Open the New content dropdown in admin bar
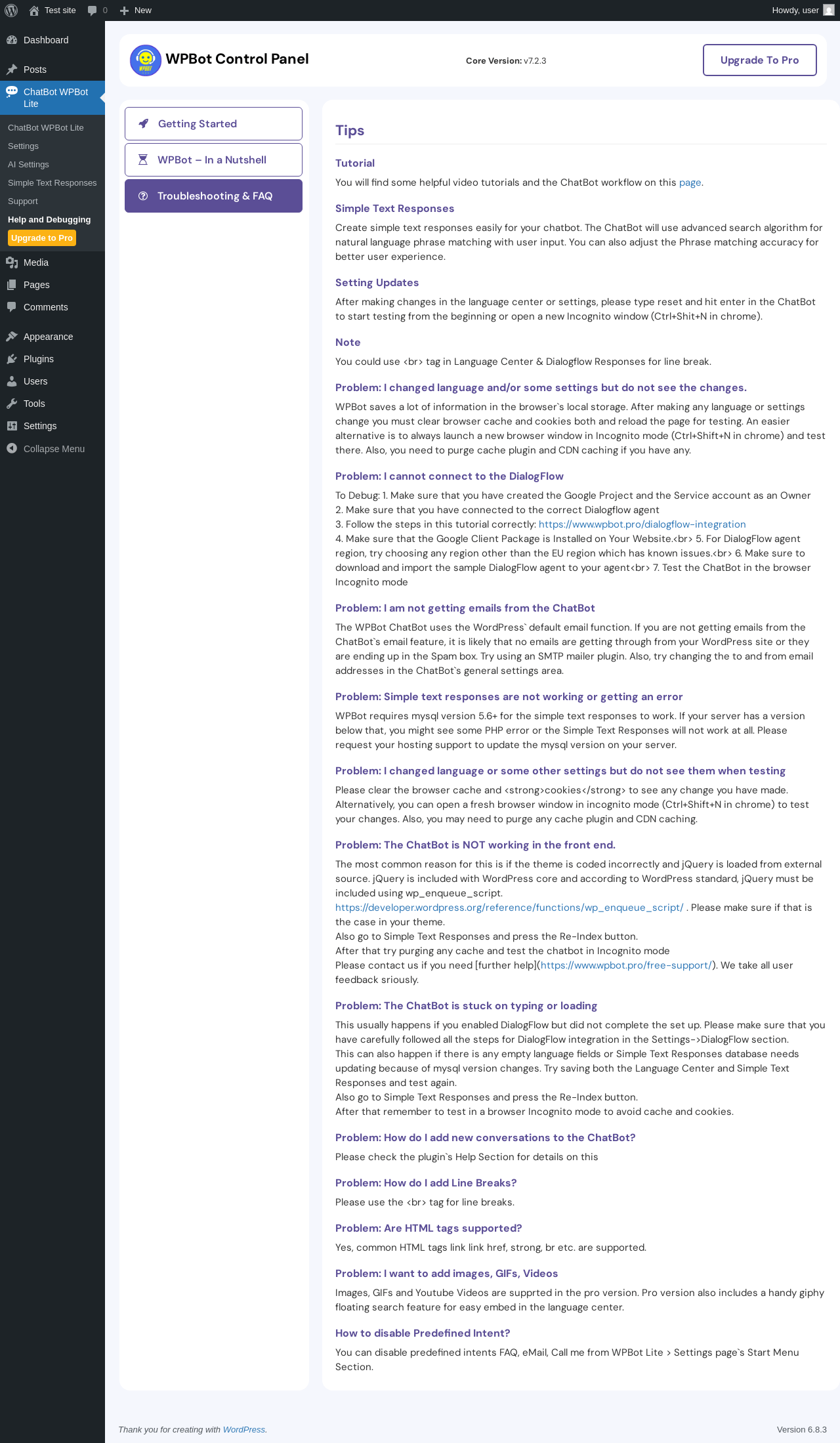 point(135,10)
